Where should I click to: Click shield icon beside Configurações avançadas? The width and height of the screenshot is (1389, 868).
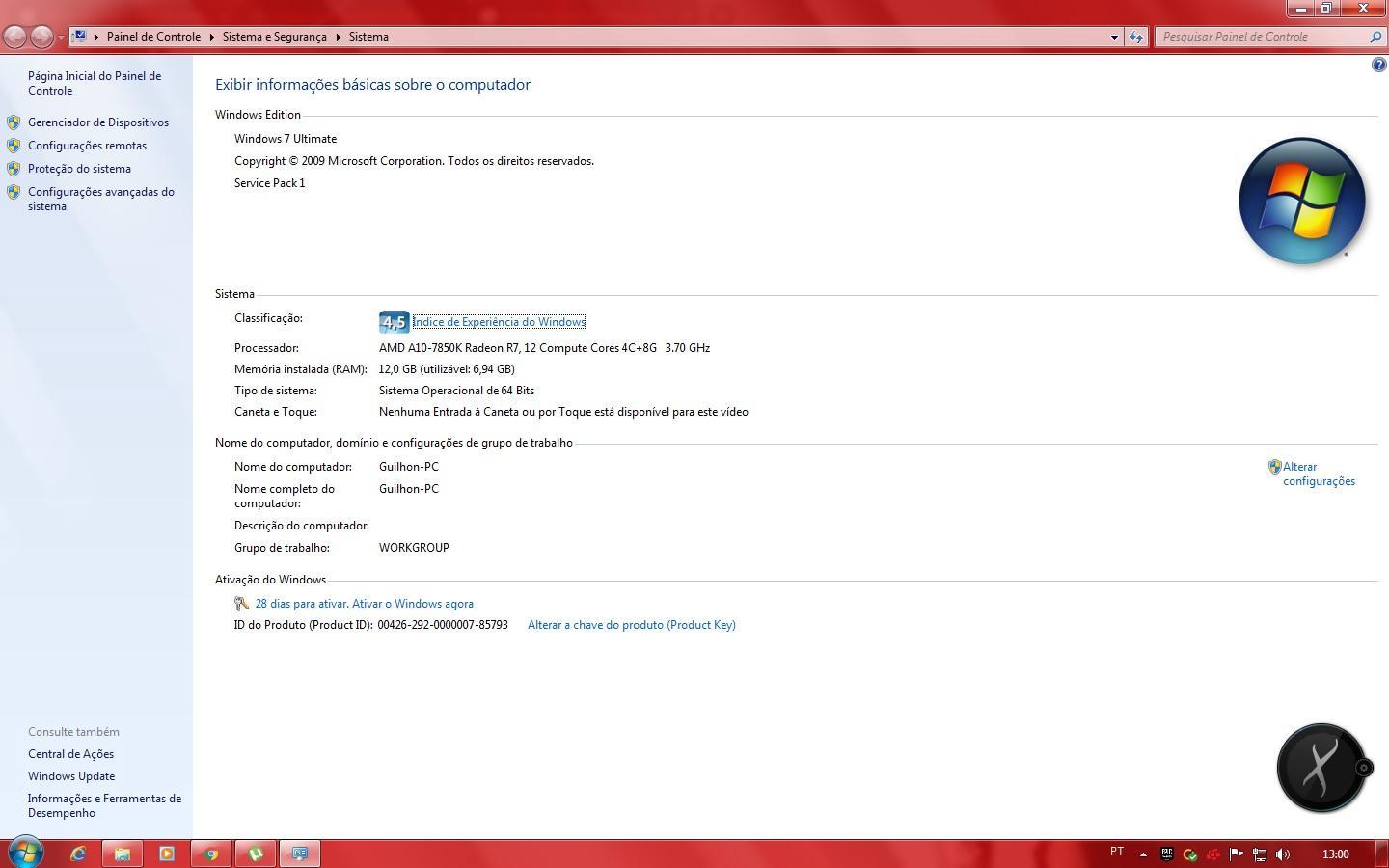(x=14, y=192)
